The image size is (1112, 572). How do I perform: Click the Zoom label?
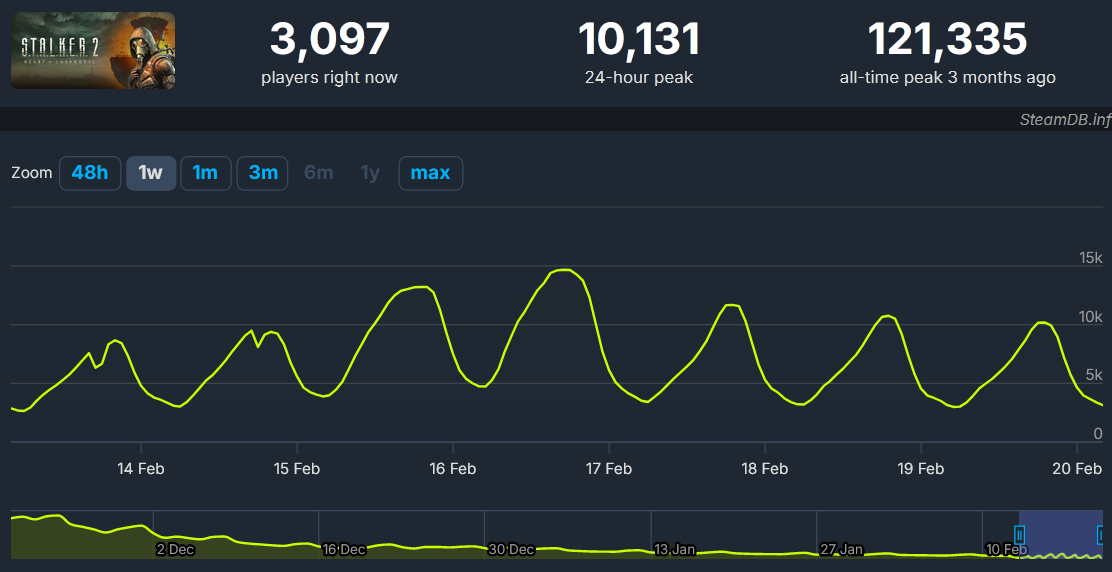(32, 173)
